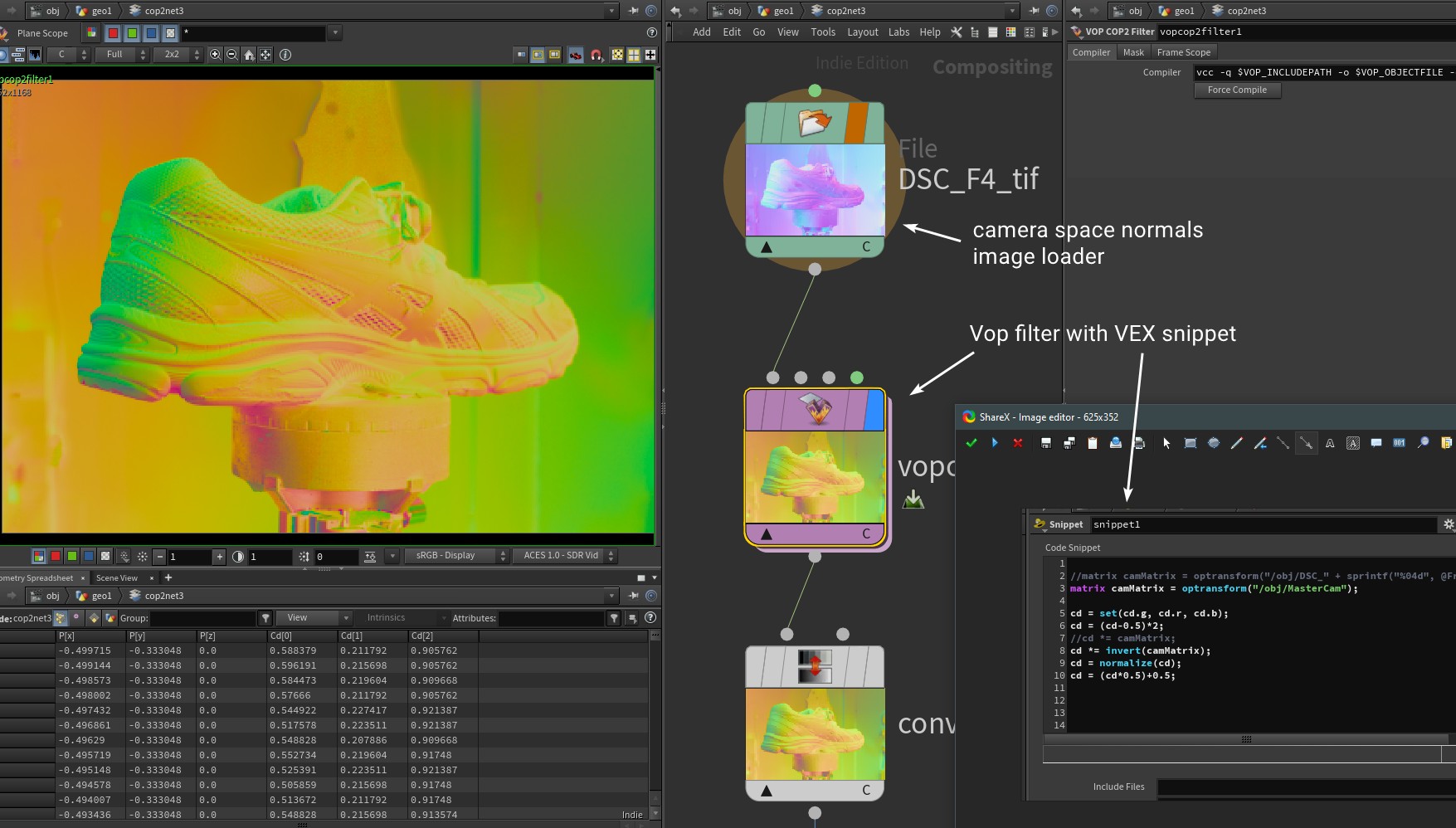Click the zoom in magnifier in viewer toolbar

pyautogui.click(x=216, y=55)
